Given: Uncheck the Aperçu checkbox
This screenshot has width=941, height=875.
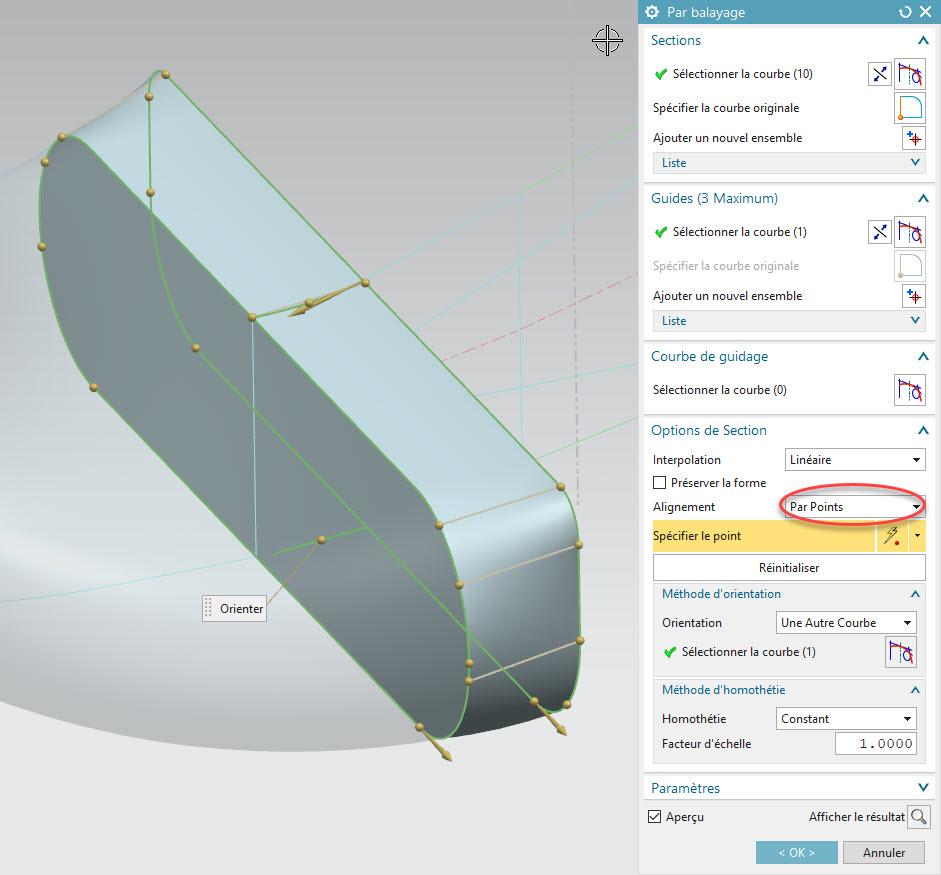Looking at the screenshot, I should click(655, 817).
